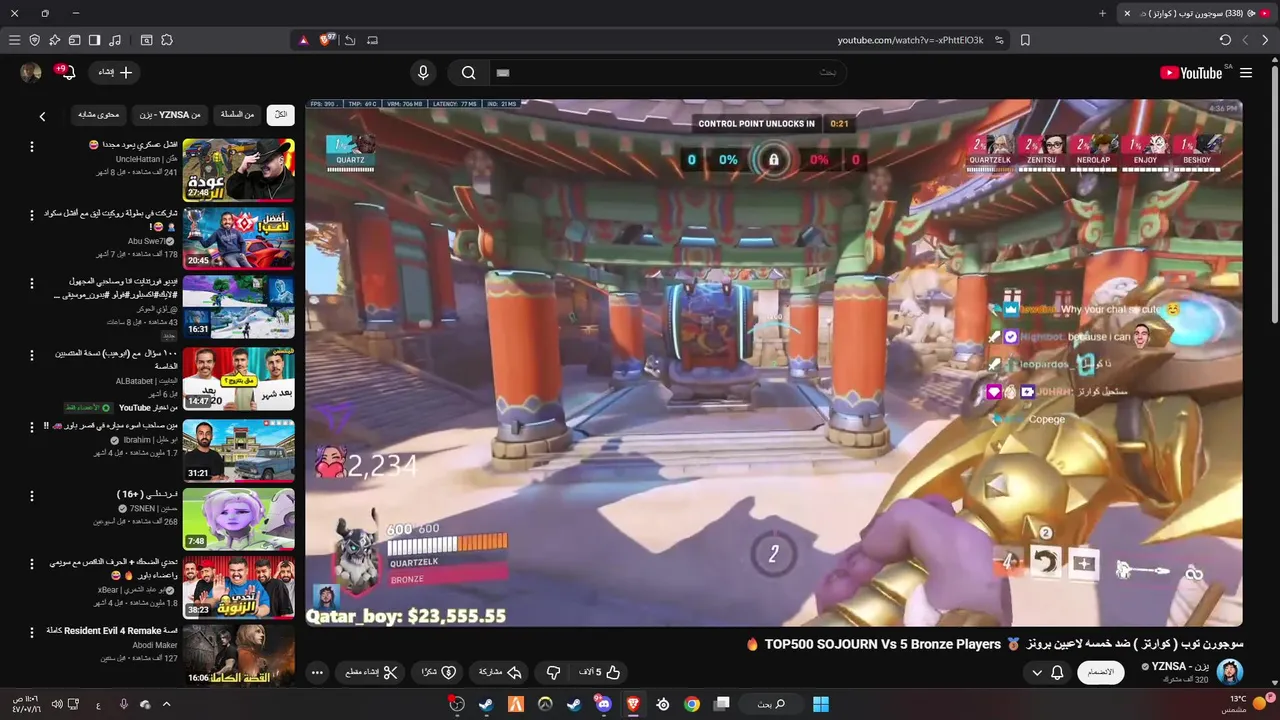Viewport: 1280px width, 720px height.
Task: Open YouTube notifications bell
Action: (68, 72)
